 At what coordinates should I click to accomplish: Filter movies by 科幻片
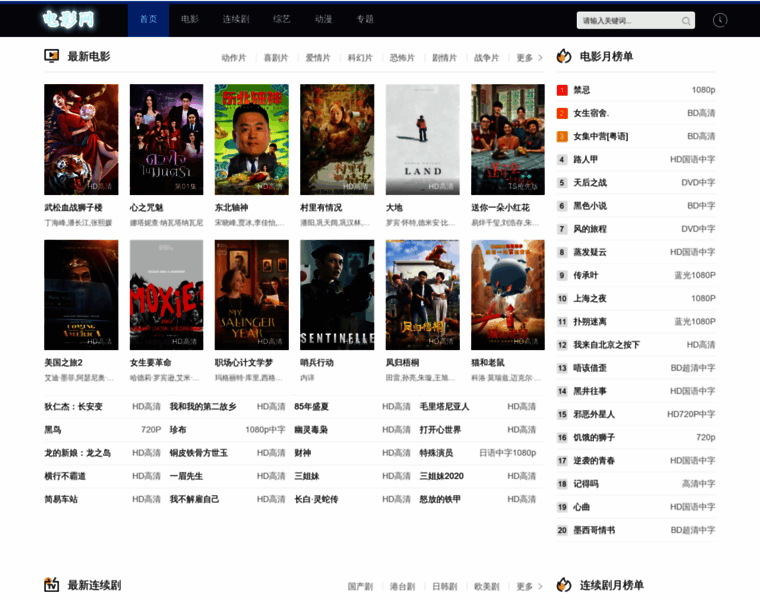[x=360, y=58]
